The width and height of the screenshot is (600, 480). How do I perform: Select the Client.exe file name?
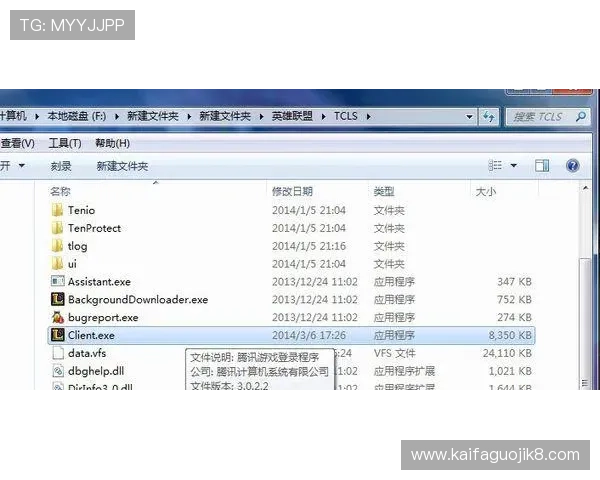[91, 335]
